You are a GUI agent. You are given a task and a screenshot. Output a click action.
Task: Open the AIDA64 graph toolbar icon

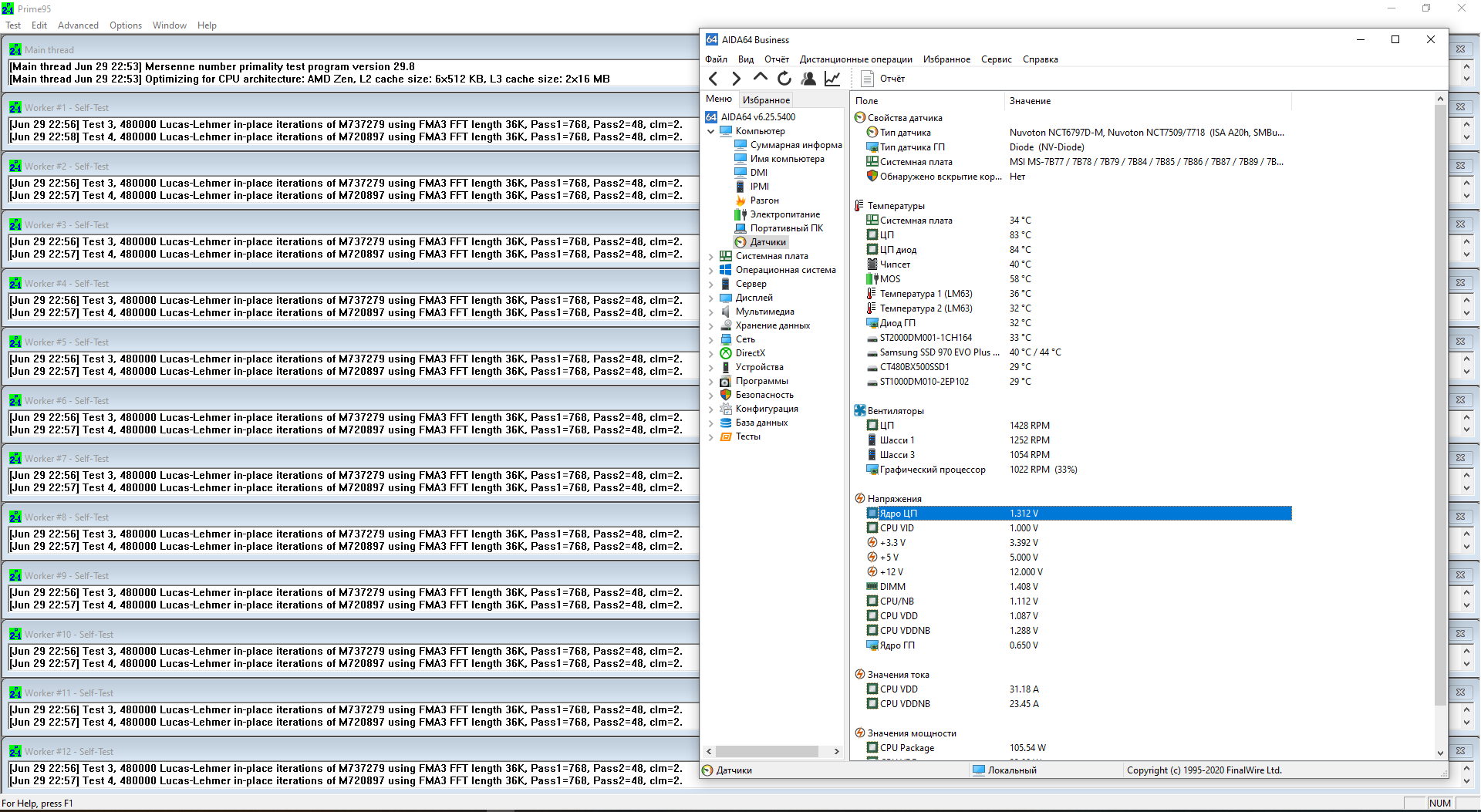tap(832, 79)
